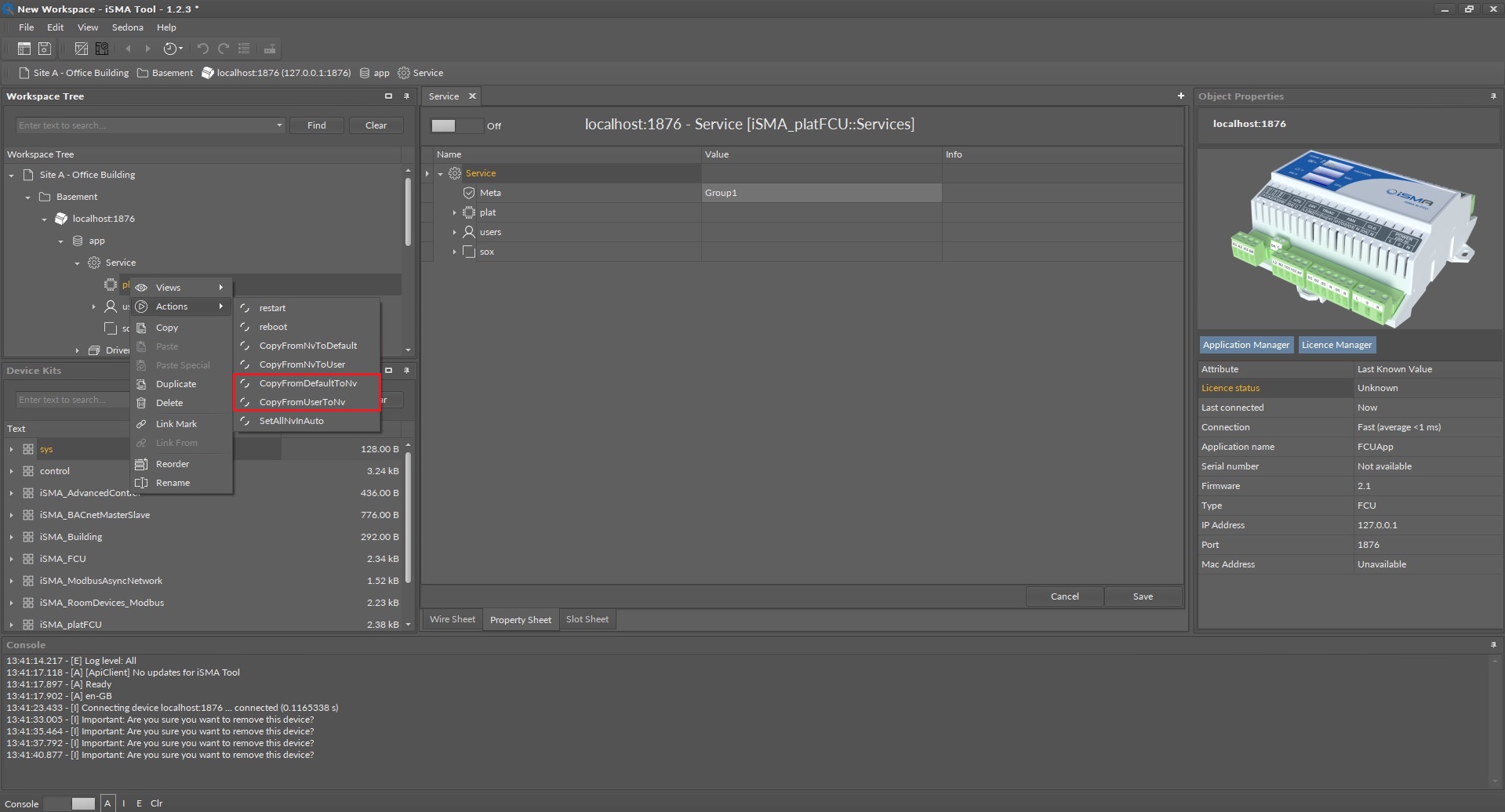The image size is (1505, 812).
Task: Click the undo arrow in toolbar
Action: pos(202,49)
